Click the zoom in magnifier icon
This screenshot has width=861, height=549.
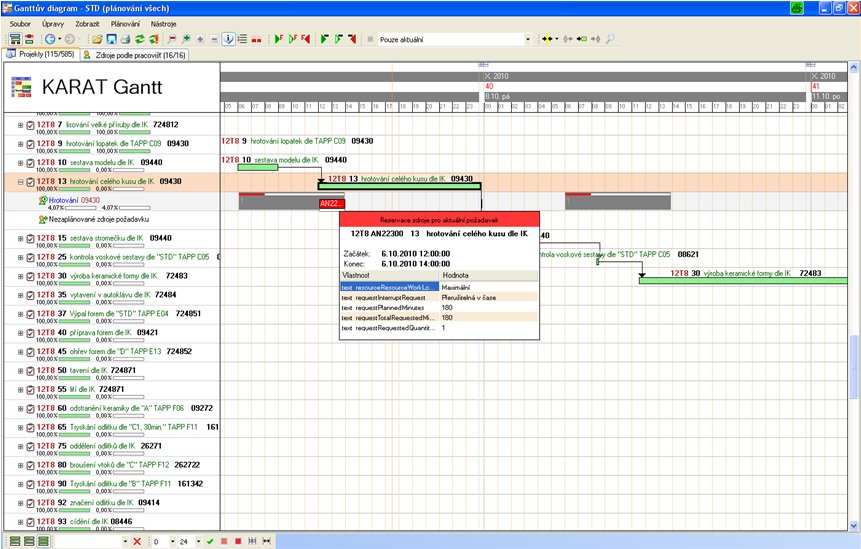[186, 39]
